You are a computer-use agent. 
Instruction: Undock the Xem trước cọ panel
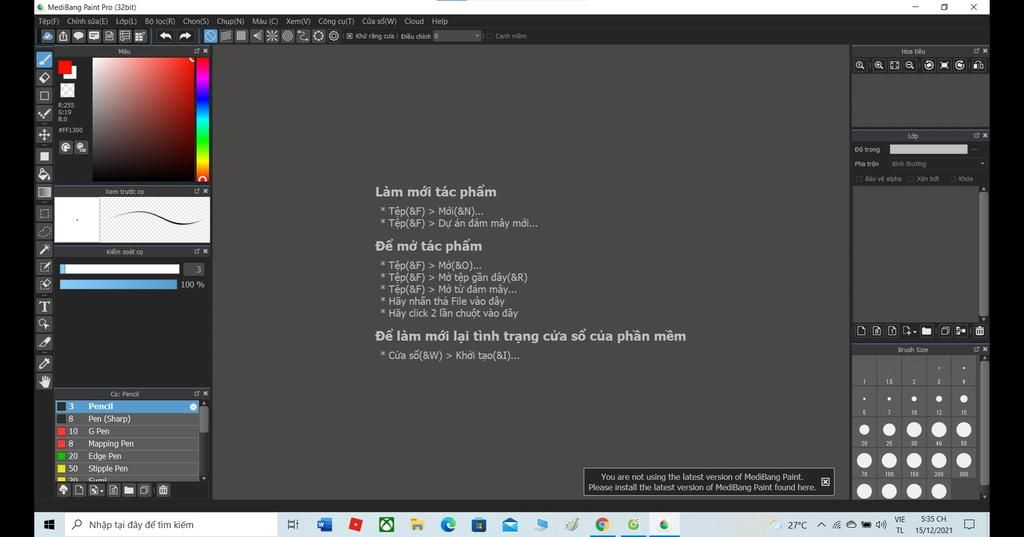[197, 191]
